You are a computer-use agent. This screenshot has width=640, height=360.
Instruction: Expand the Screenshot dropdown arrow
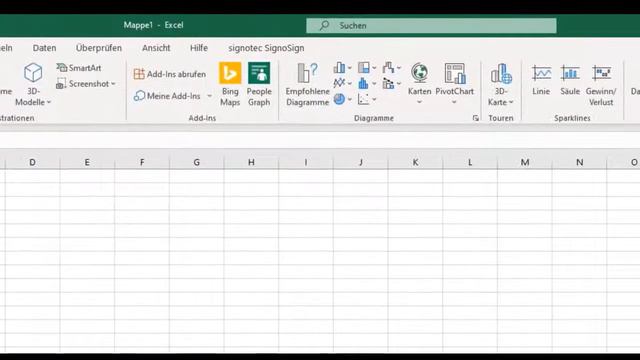tap(113, 84)
